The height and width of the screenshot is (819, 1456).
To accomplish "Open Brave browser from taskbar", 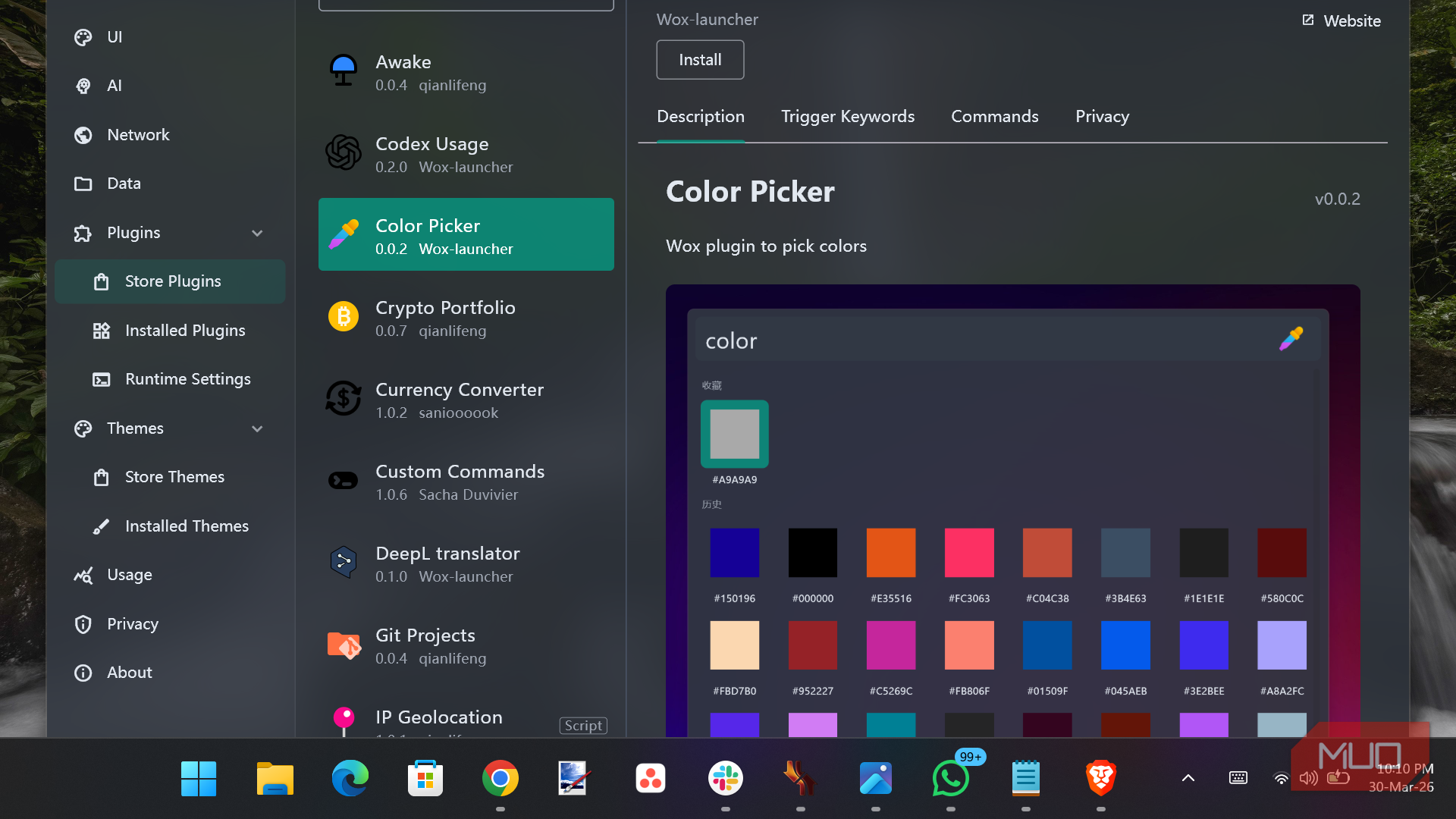I will [x=1101, y=779].
